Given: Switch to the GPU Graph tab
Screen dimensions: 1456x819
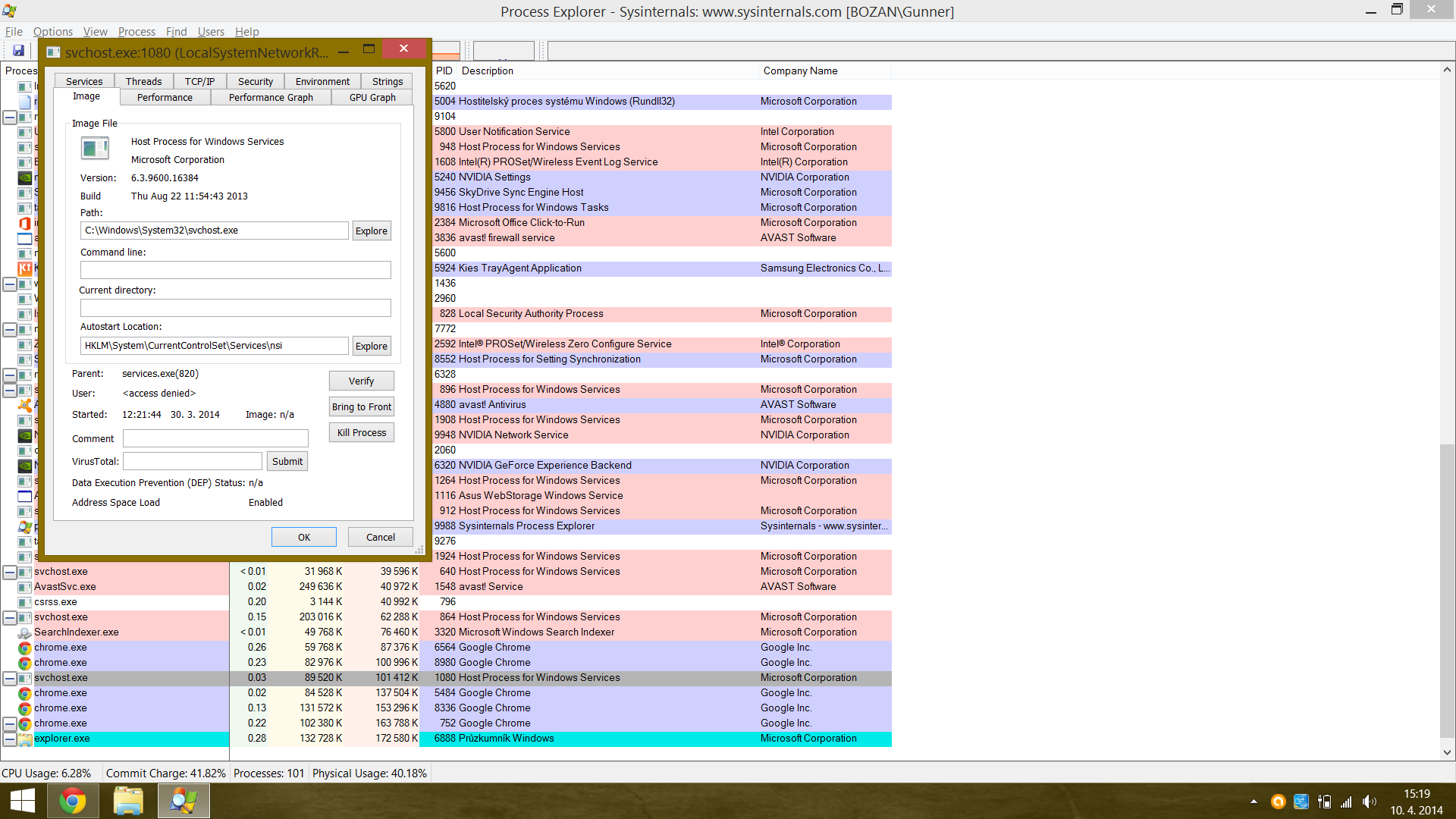Looking at the screenshot, I should point(372,97).
